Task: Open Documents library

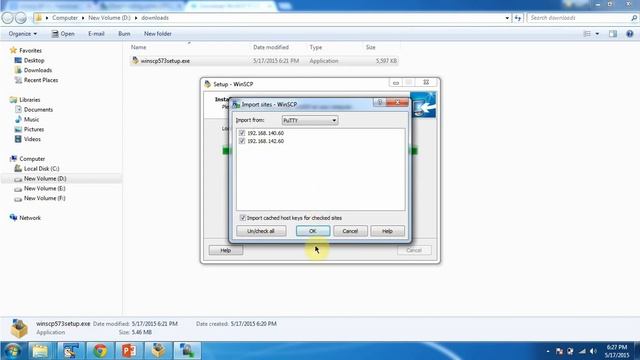Action: [x=38, y=110]
